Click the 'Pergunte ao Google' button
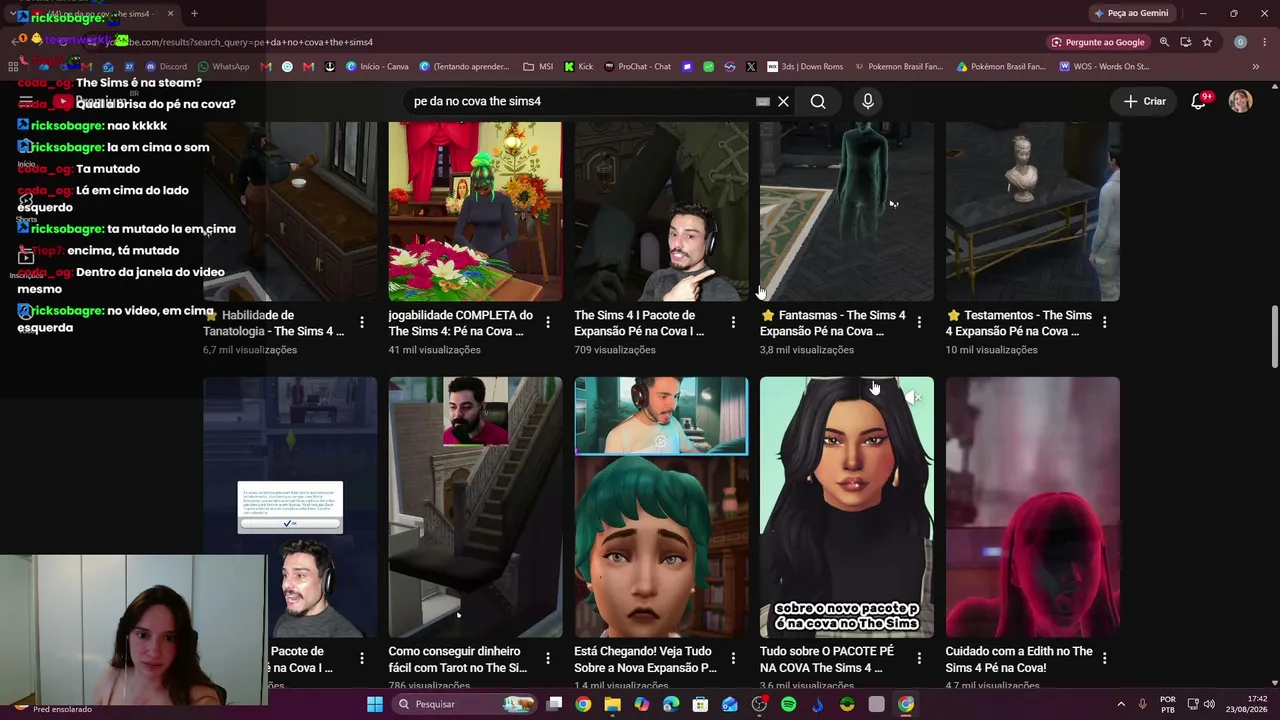 1098,42
